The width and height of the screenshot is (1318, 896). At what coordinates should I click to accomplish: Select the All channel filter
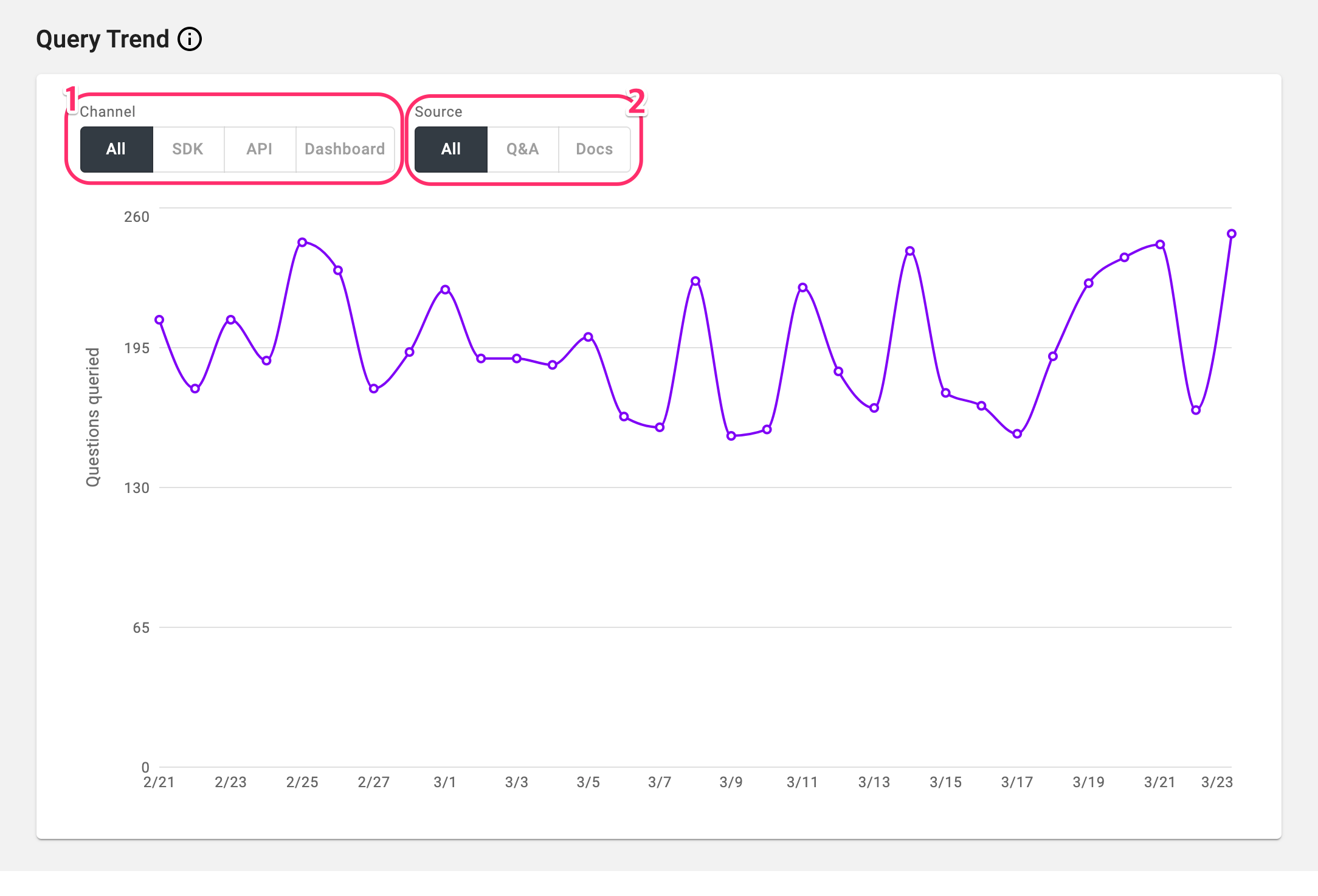116,150
